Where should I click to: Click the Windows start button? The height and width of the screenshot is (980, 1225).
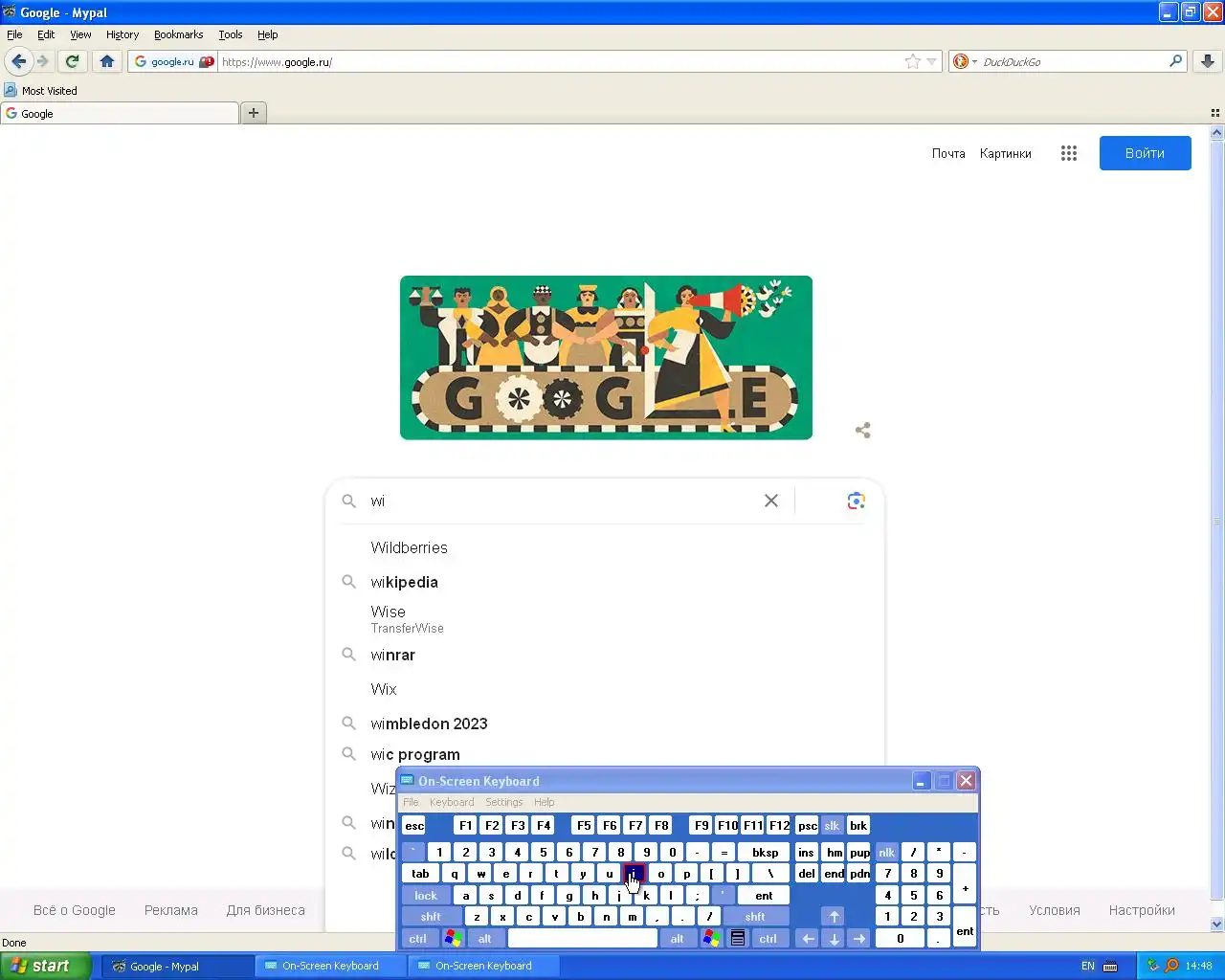tap(46, 966)
